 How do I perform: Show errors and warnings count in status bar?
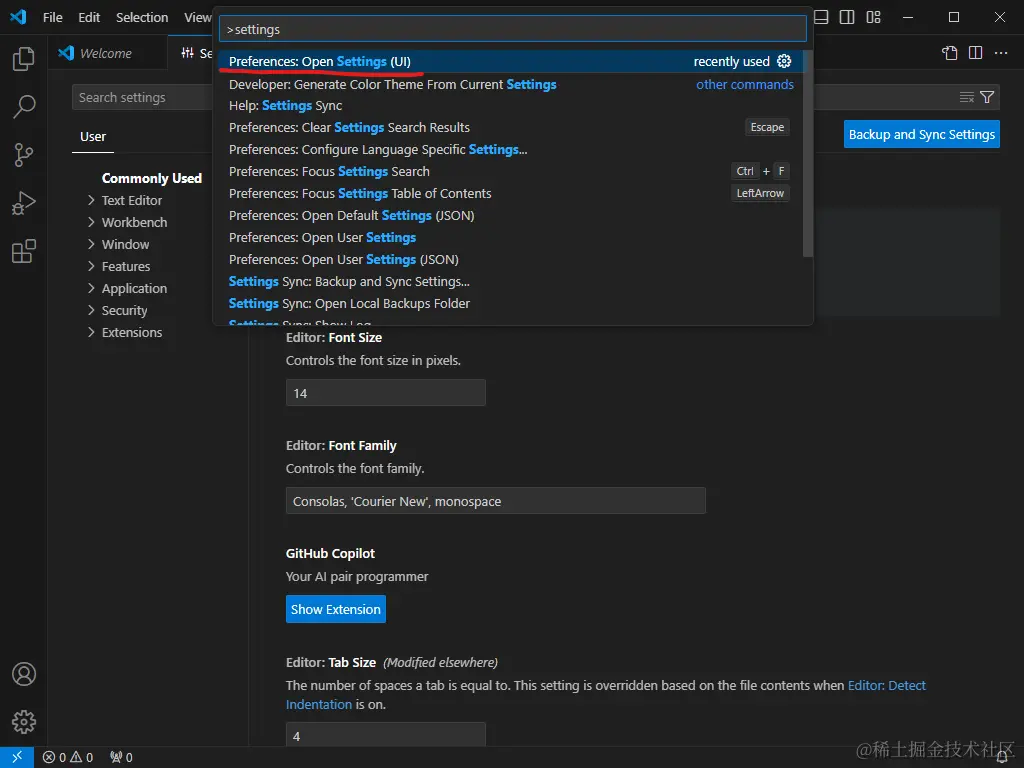[68, 758]
